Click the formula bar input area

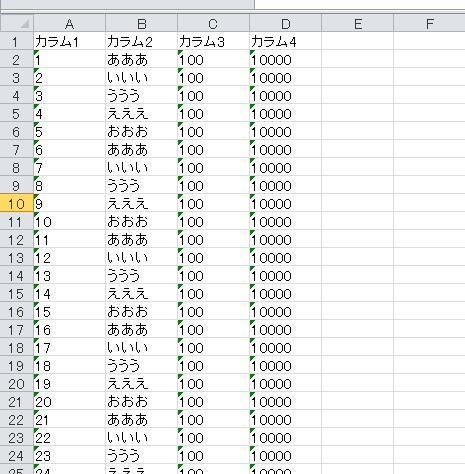pyautogui.click(x=360, y=4)
